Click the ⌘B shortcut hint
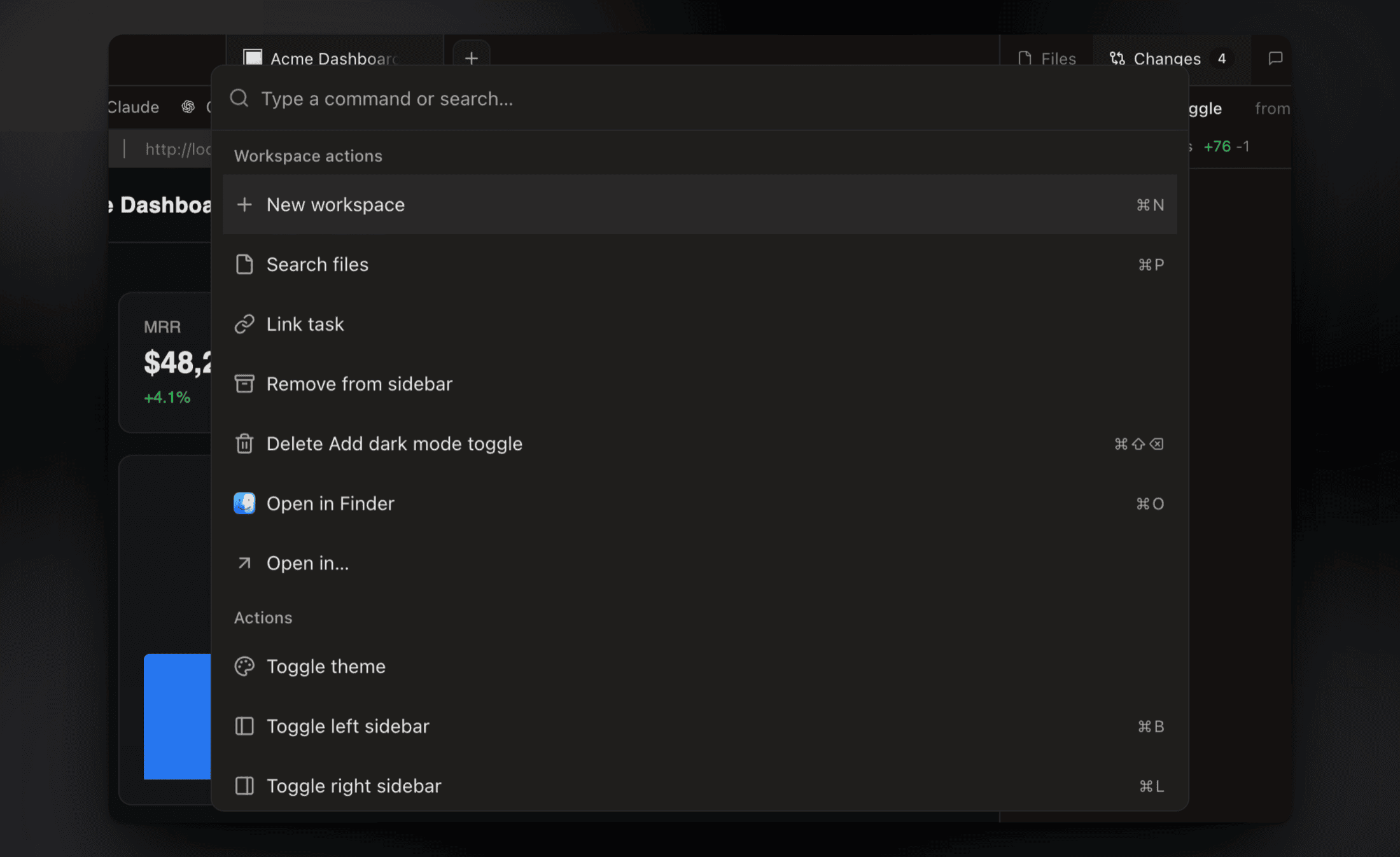The height and width of the screenshot is (857, 1400). 1151,727
